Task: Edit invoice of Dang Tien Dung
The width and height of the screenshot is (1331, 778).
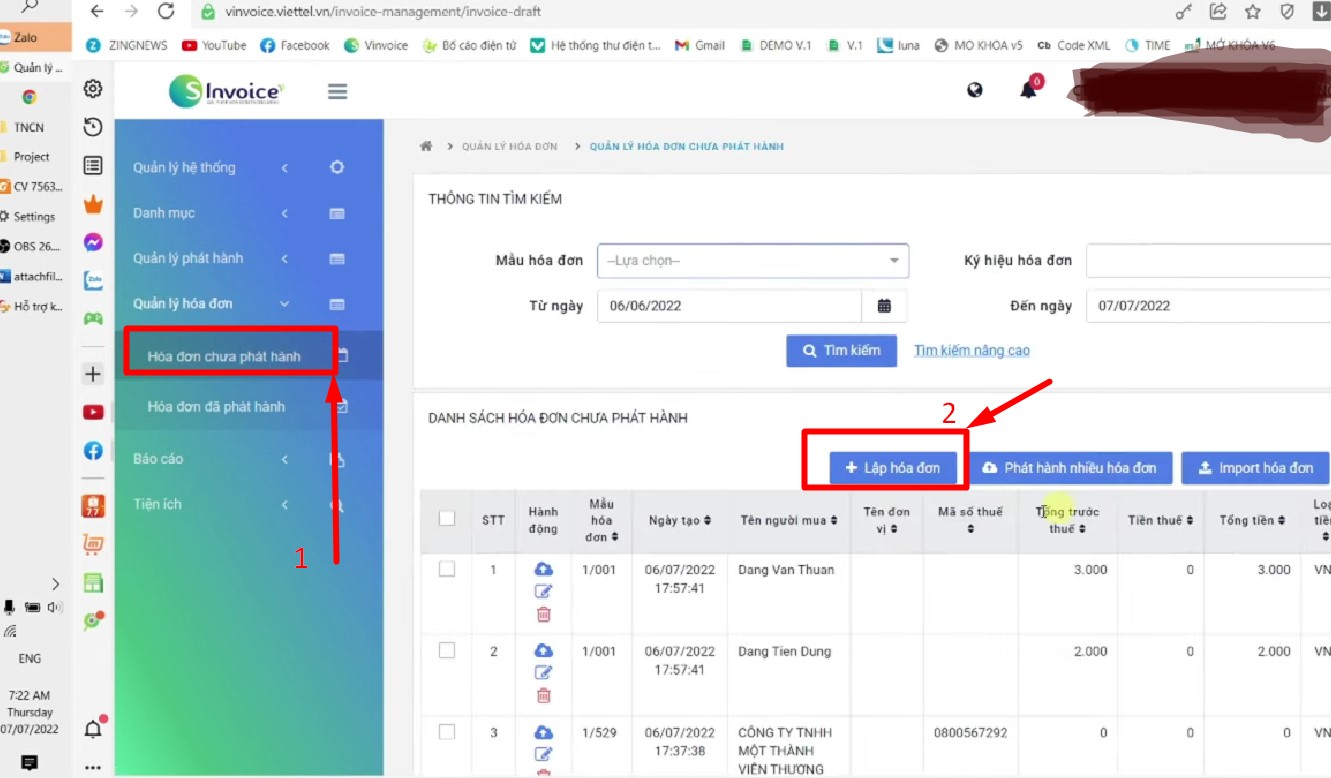Action: tap(544, 673)
